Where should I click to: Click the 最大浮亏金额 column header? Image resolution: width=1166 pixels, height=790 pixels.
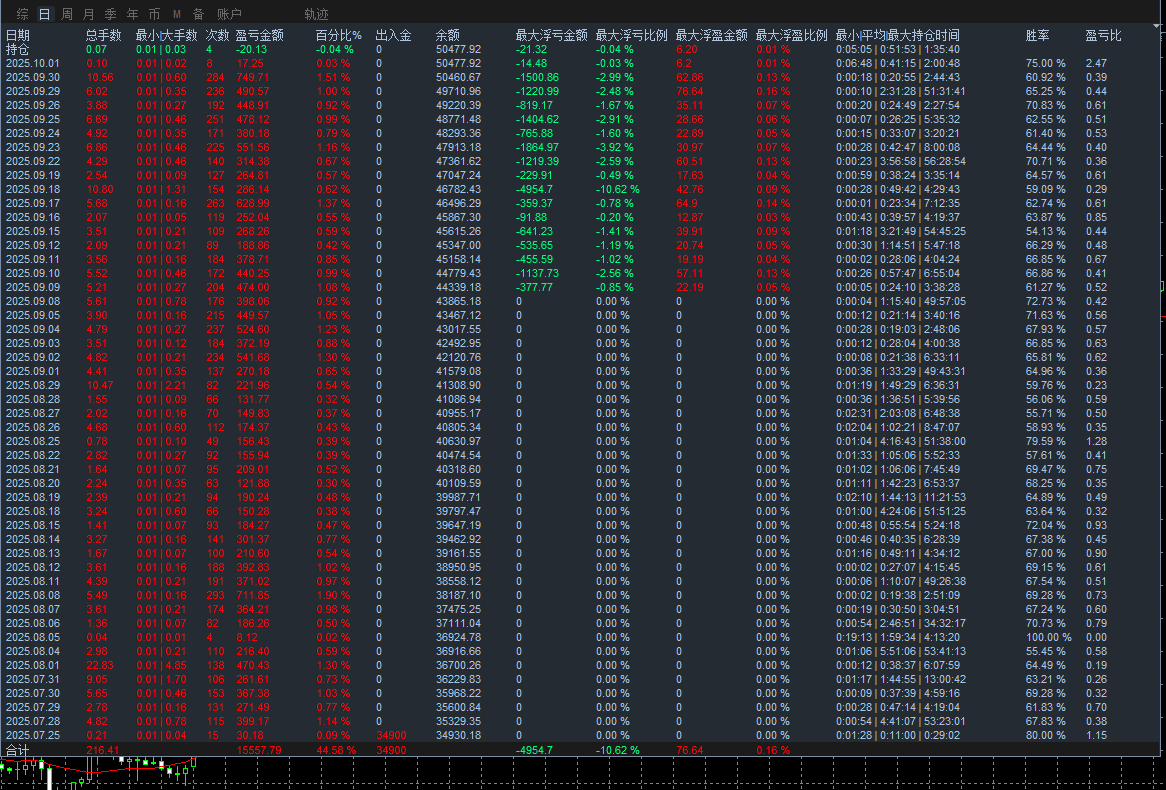click(551, 35)
